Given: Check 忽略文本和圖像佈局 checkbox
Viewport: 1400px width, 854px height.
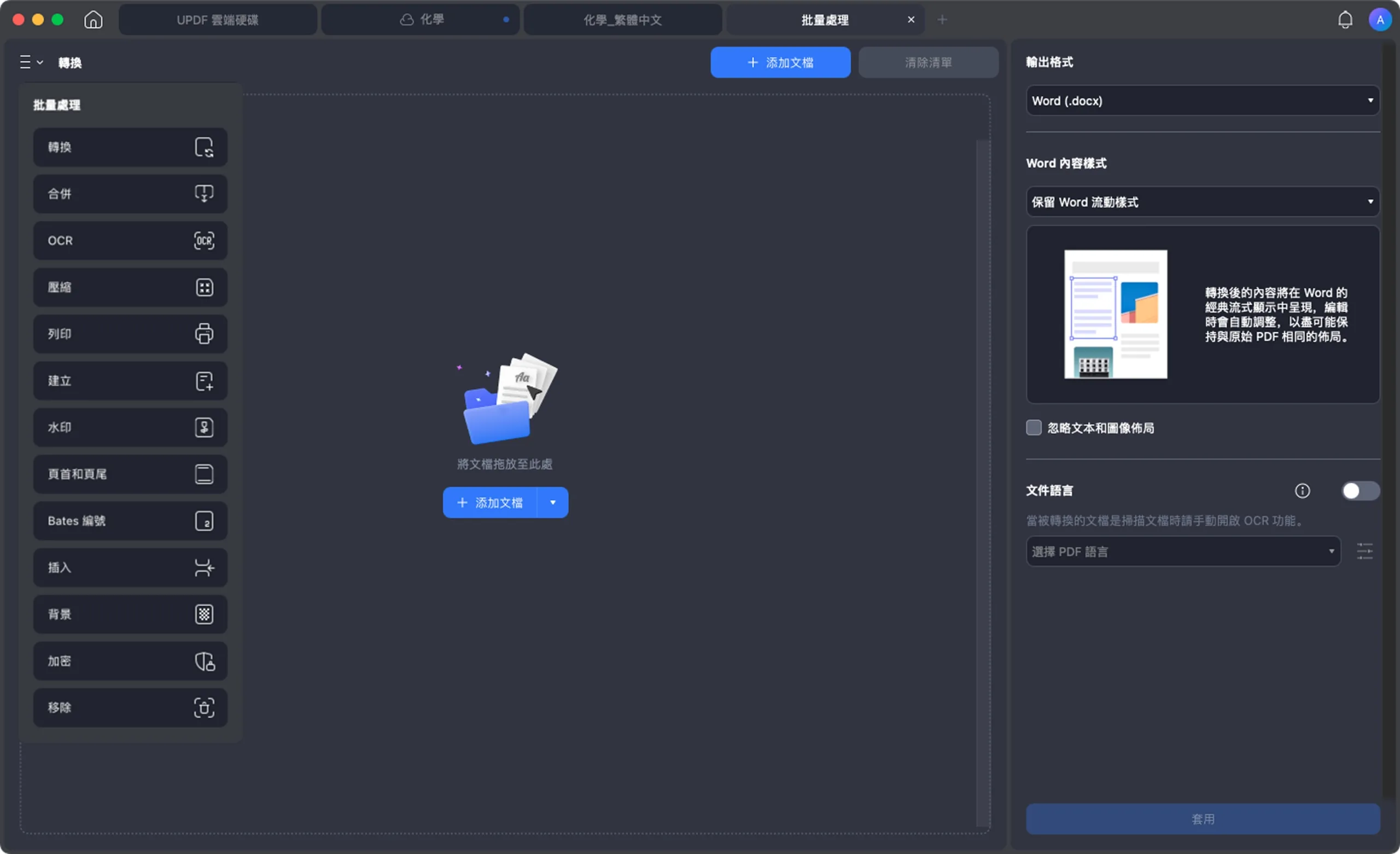Looking at the screenshot, I should pyautogui.click(x=1034, y=428).
